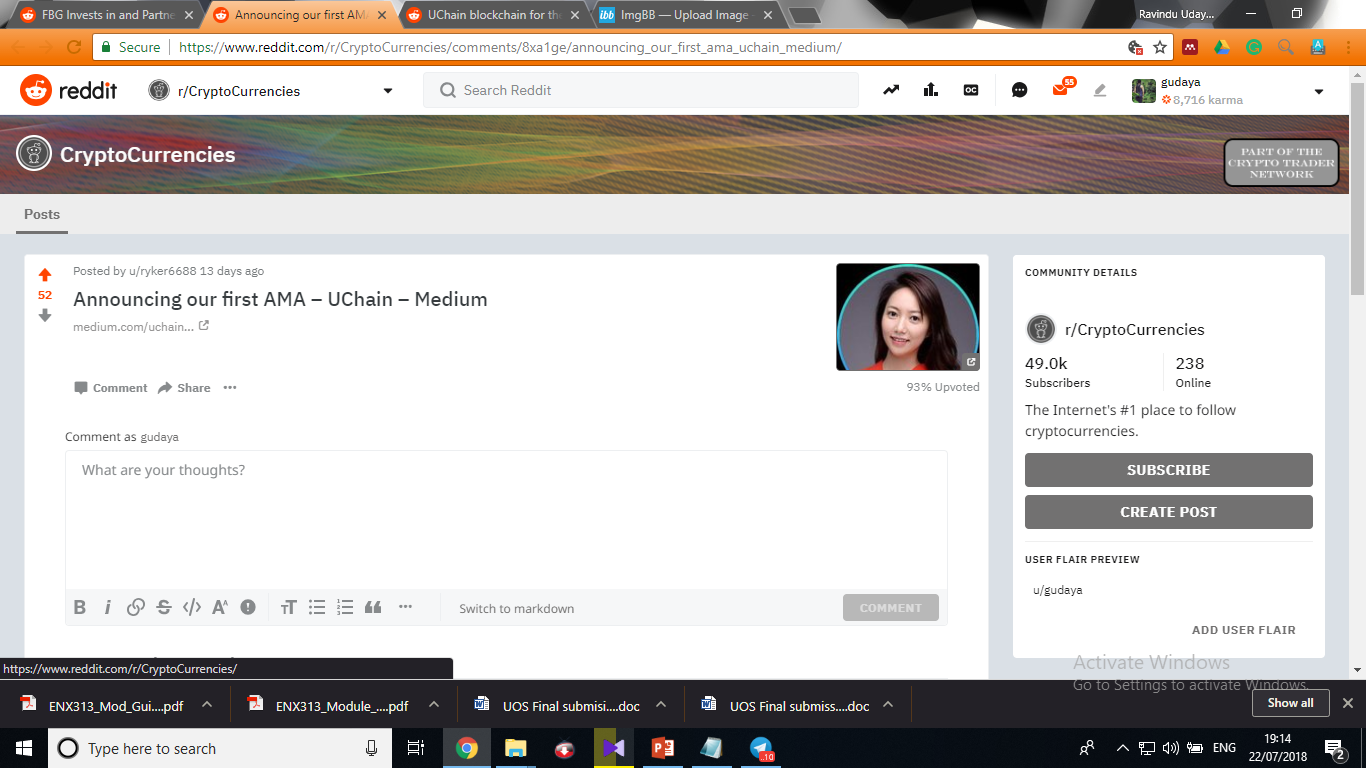Open Chrome's three-dot menu
The image size is (1366, 768).
tap(1349, 47)
